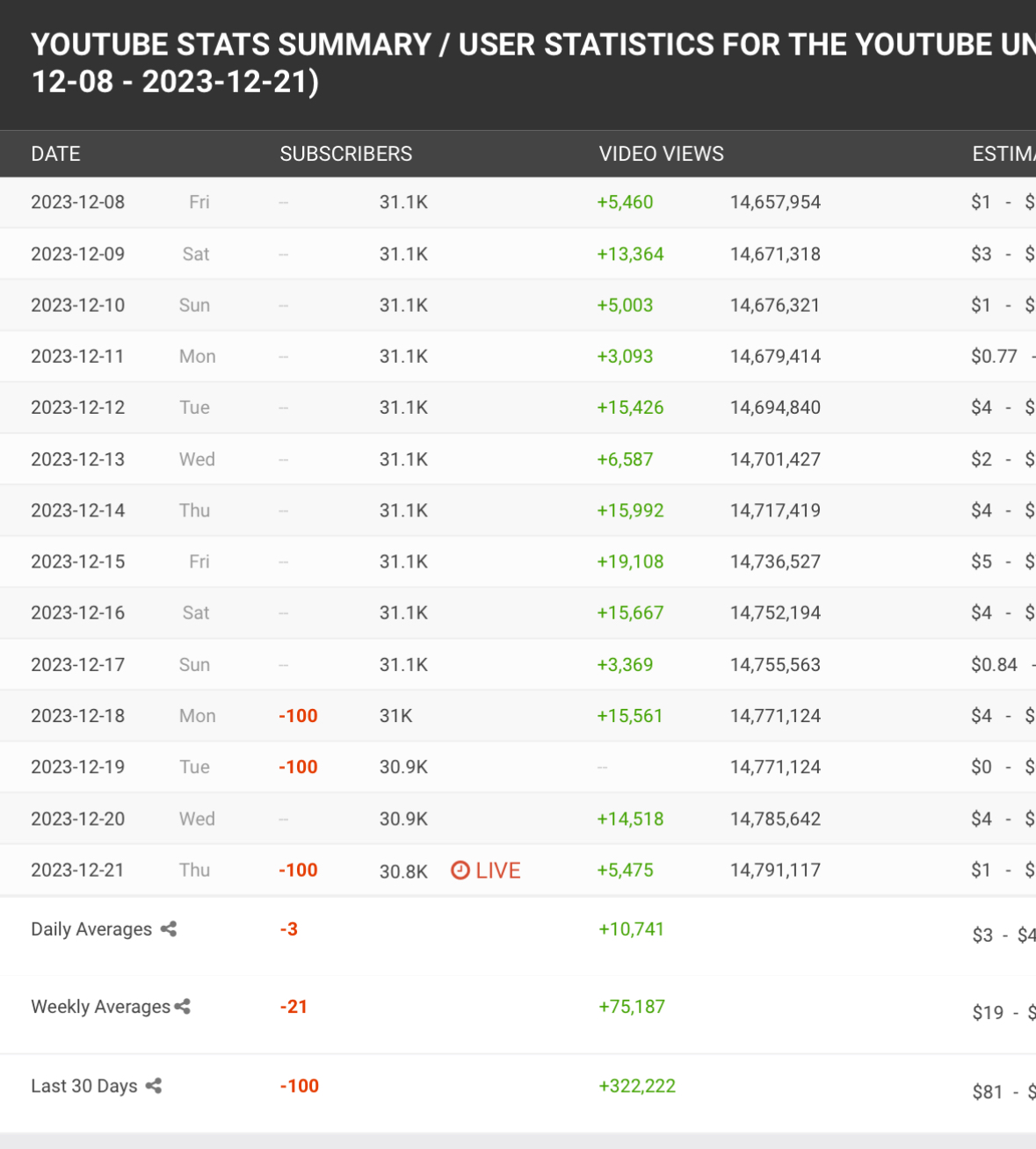Select the date 2023-12-09

pos(78,254)
